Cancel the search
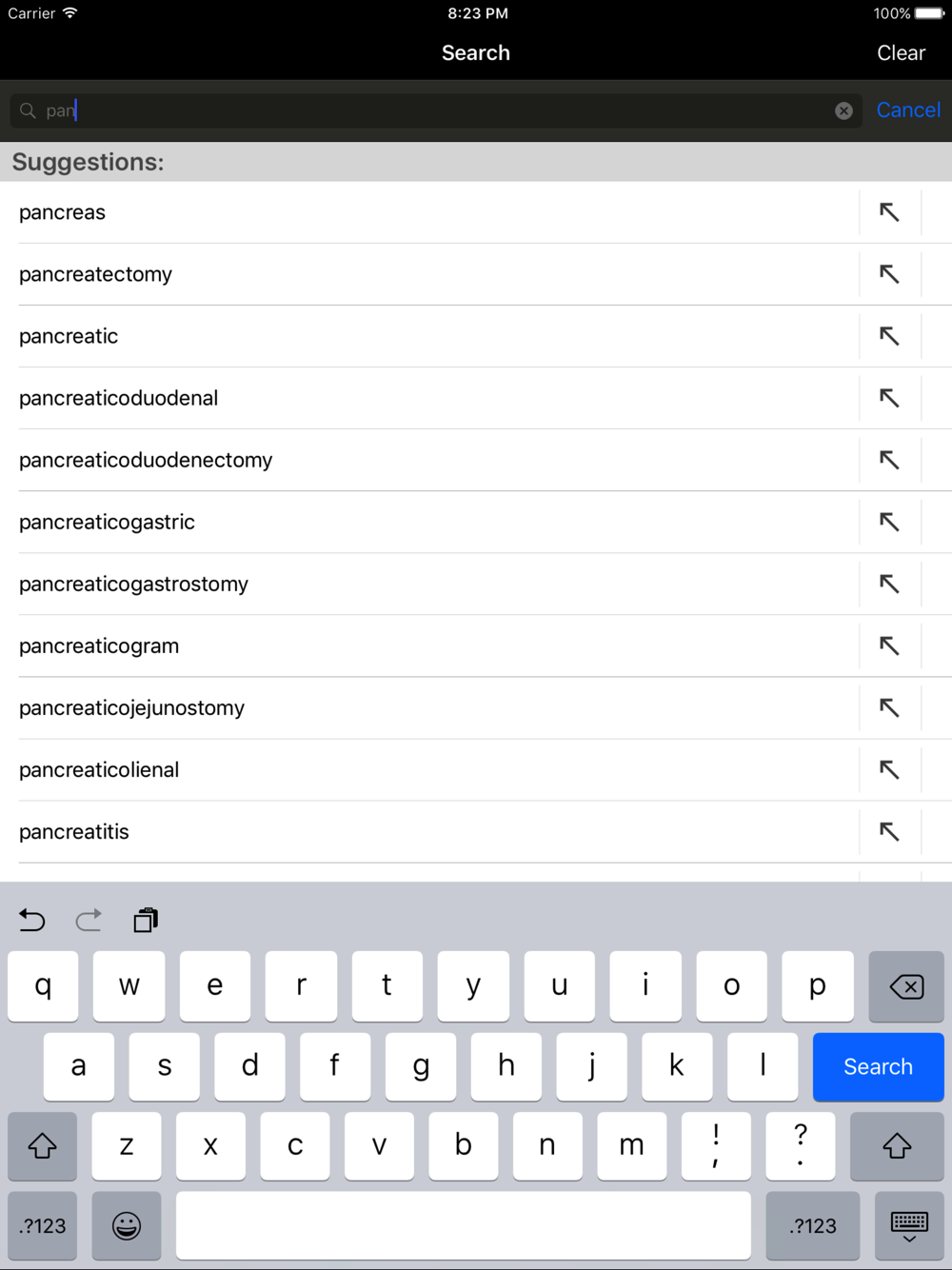The width and height of the screenshot is (952, 1270). tap(908, 110)
